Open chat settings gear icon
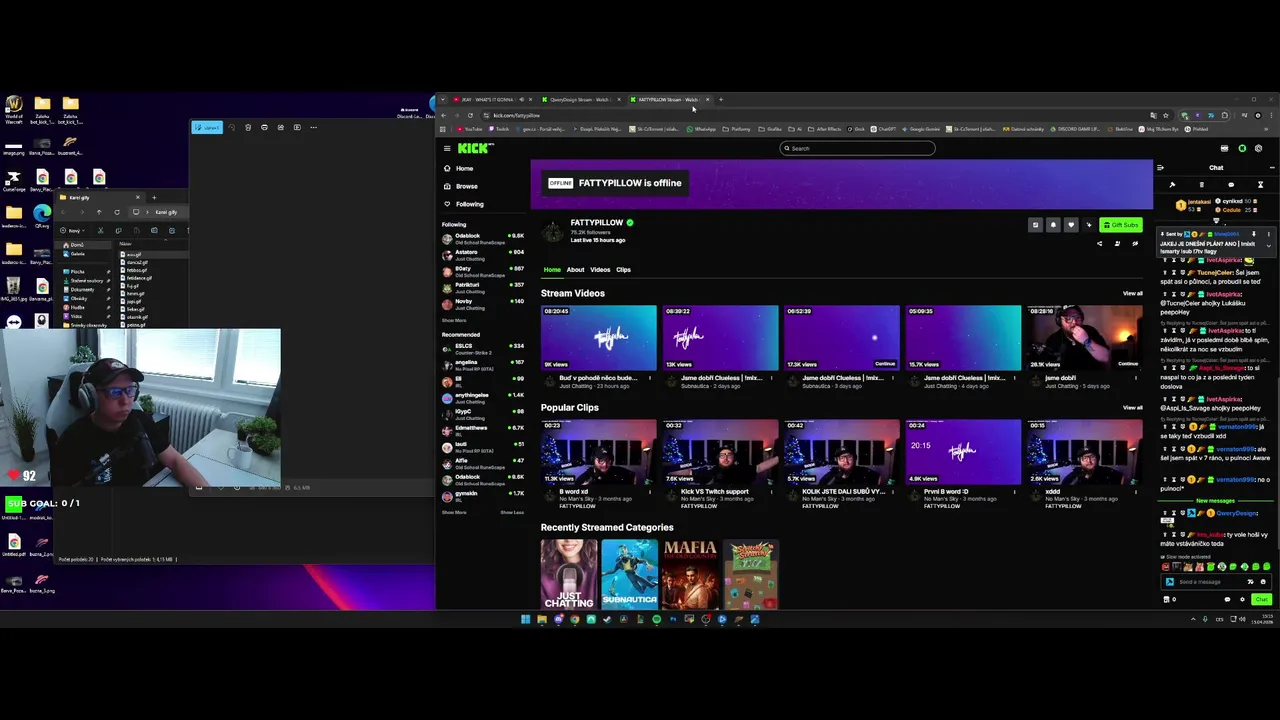The height and width of the screenshot is (720, 1280). (1242, 599)
